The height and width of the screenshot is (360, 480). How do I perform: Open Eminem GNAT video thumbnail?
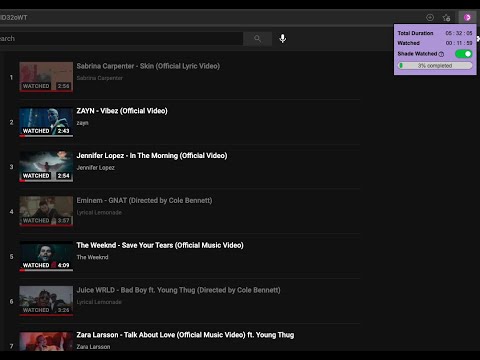pyautogui.click(x=46, y=211)
